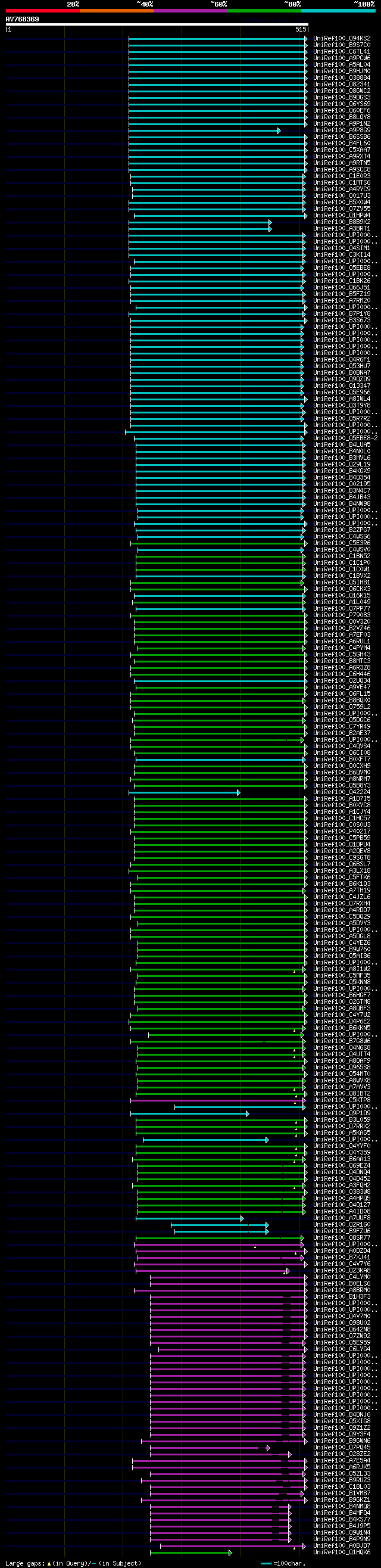Viewport: 381px width, 1568px height.
Task: Click label UniRef100_Q9Y3F4
Action: (x=342, y=1434)
